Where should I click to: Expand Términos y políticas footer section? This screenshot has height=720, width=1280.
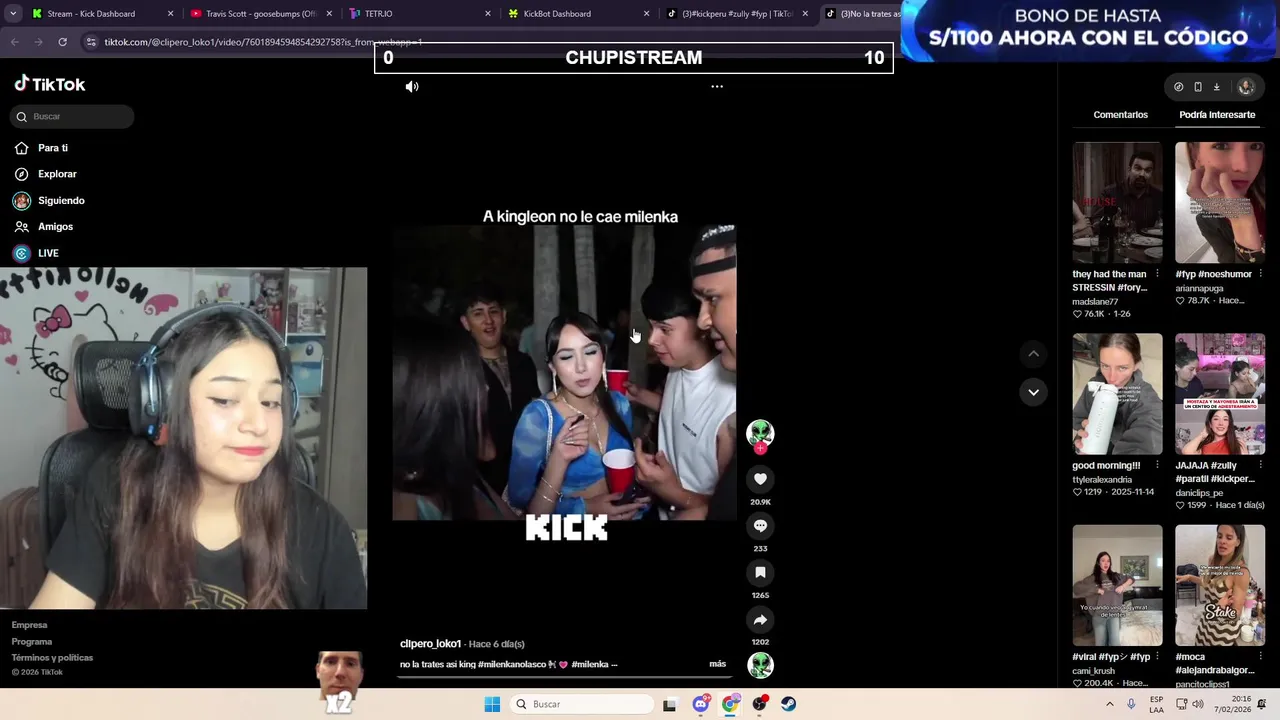click(x=52, y=657)
